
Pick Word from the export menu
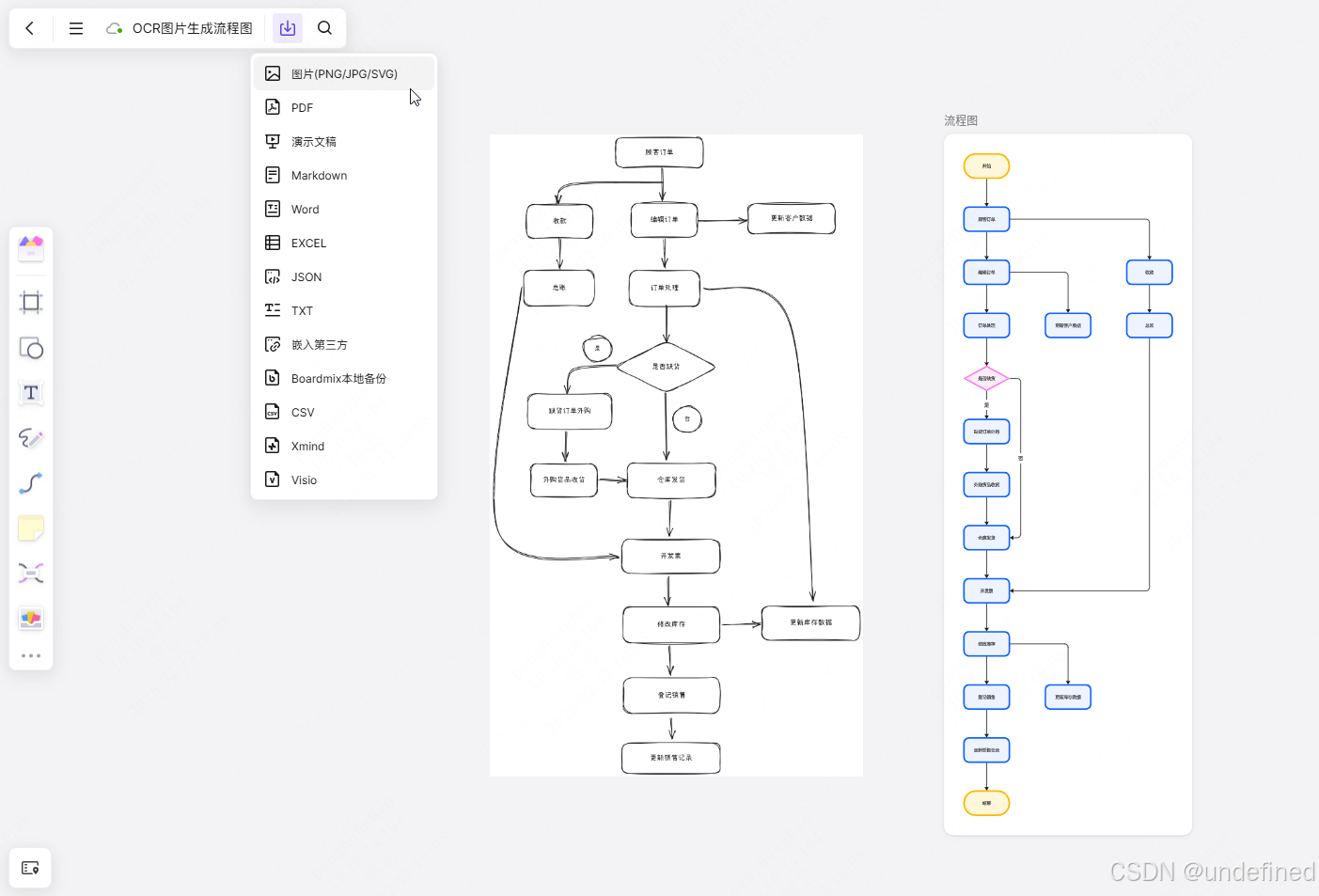coord(344,209)
